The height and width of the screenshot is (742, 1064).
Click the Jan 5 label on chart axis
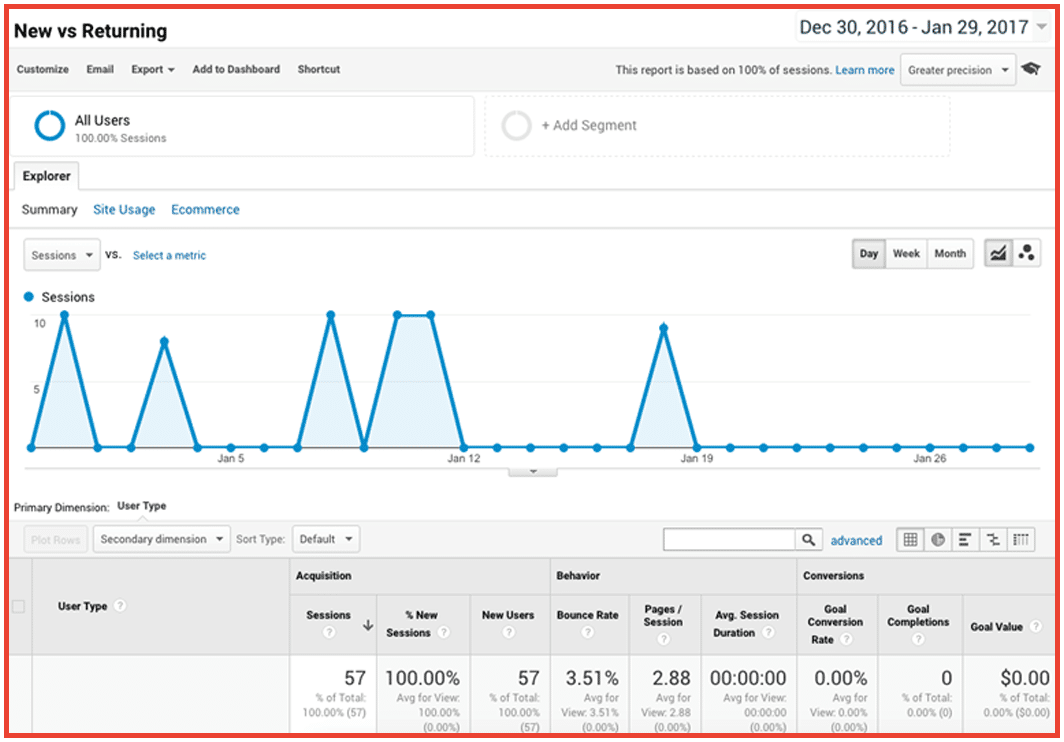click(231, 458)
